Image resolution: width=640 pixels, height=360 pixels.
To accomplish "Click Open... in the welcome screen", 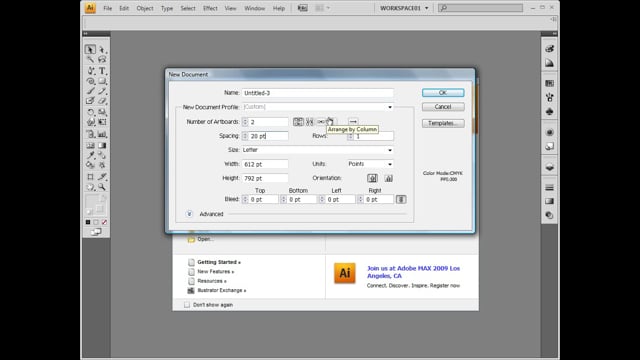I will (x=205, y=239).
